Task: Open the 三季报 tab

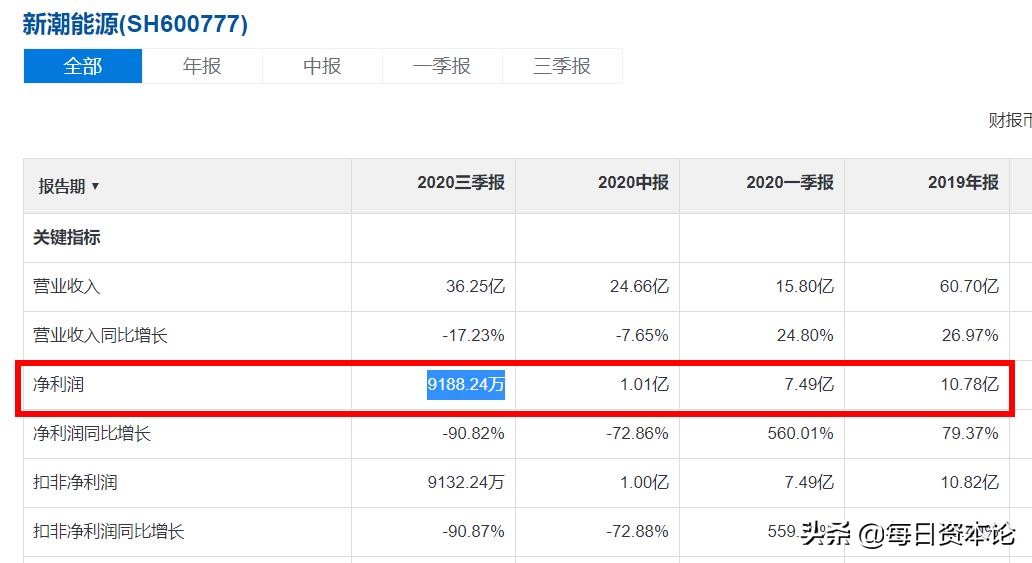Action: click(562, 66)
